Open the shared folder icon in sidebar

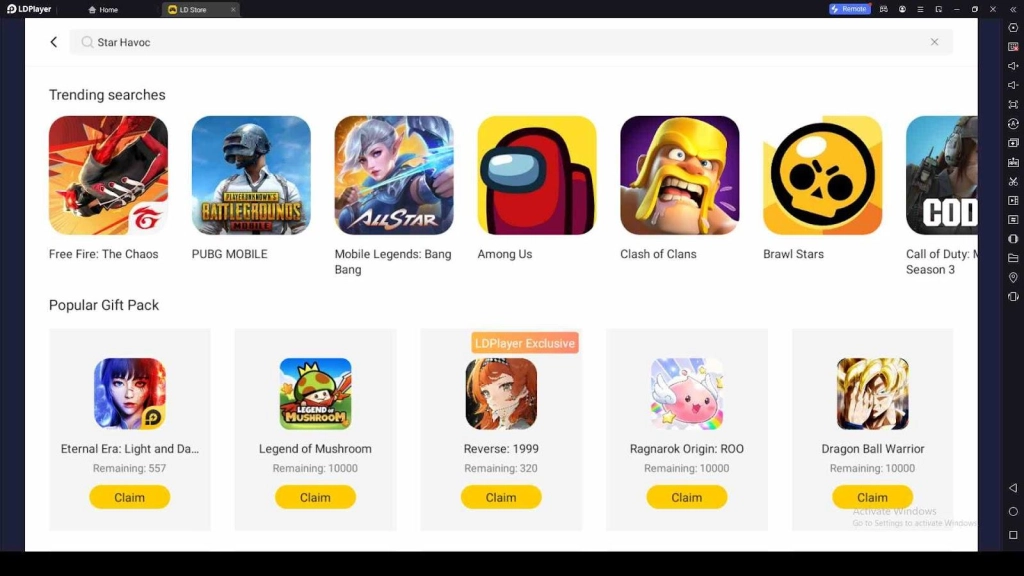(x=1013, y=258)
